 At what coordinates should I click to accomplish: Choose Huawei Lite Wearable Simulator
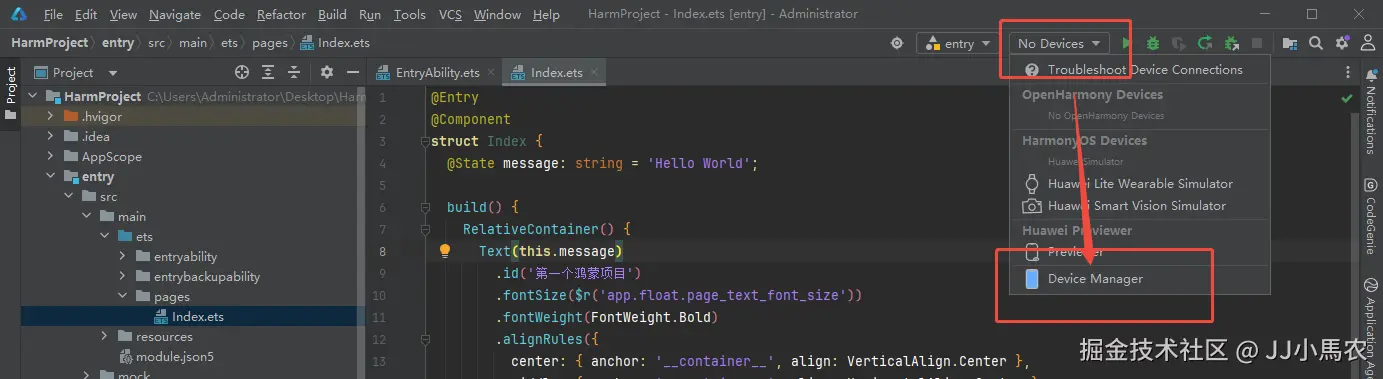point(1140,184)
